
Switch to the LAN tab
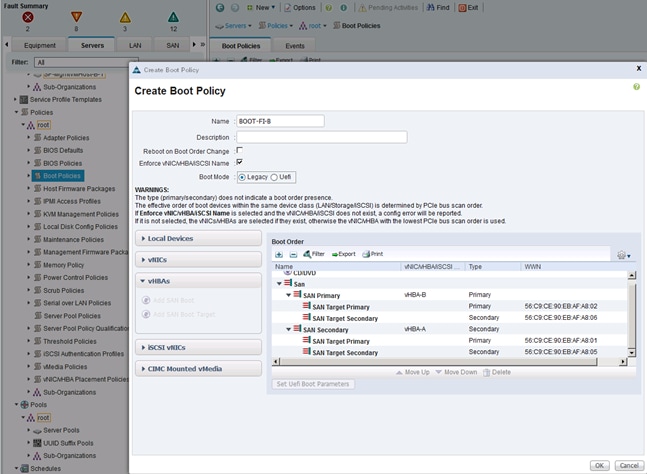coord(135,45)
